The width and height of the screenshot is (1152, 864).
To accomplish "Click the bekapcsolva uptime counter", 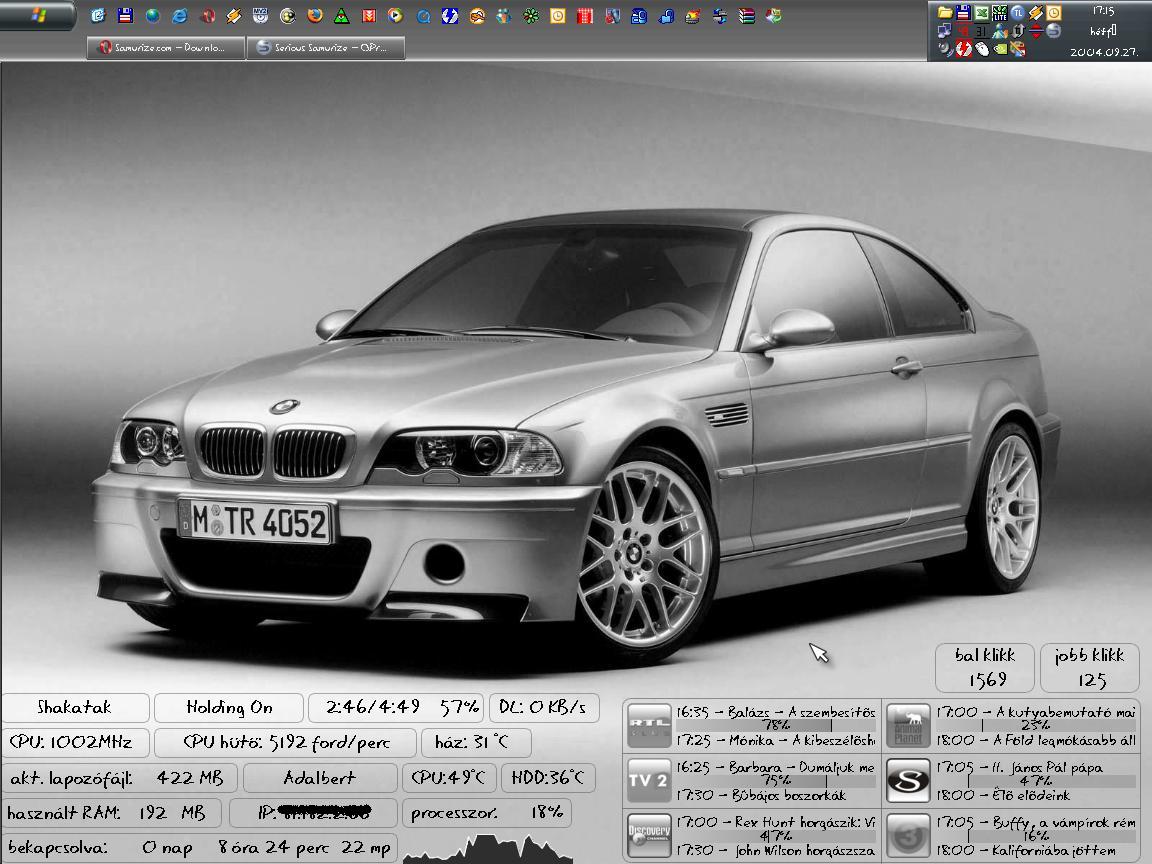I will (200, 847).
